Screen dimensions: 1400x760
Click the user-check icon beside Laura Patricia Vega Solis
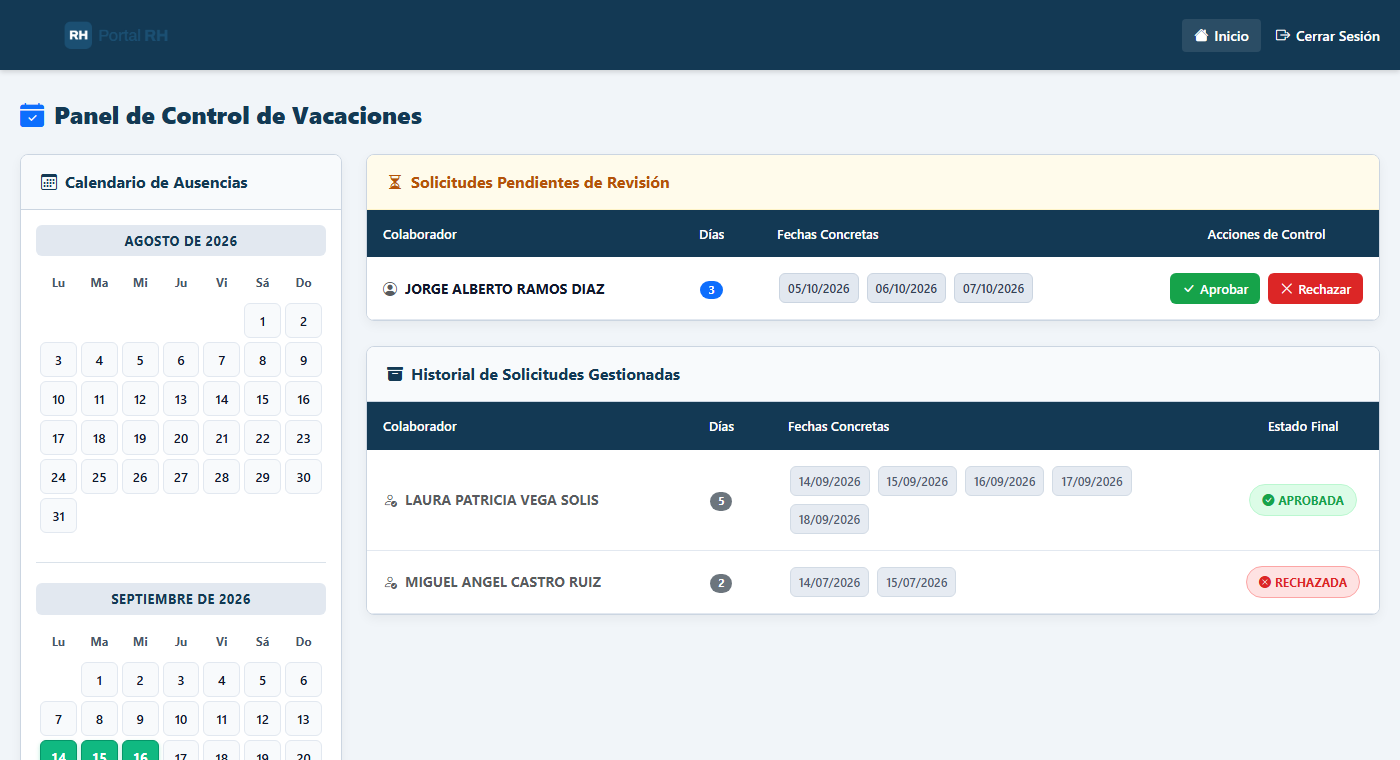point(391,500)
